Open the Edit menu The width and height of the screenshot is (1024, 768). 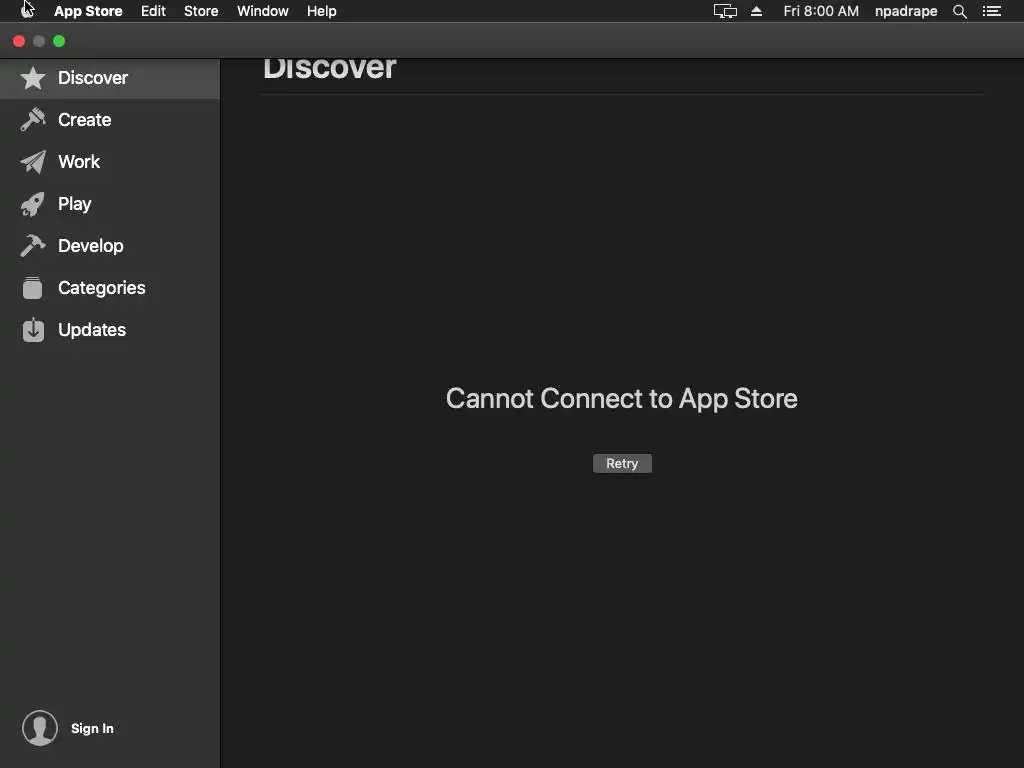click(153, 11)
